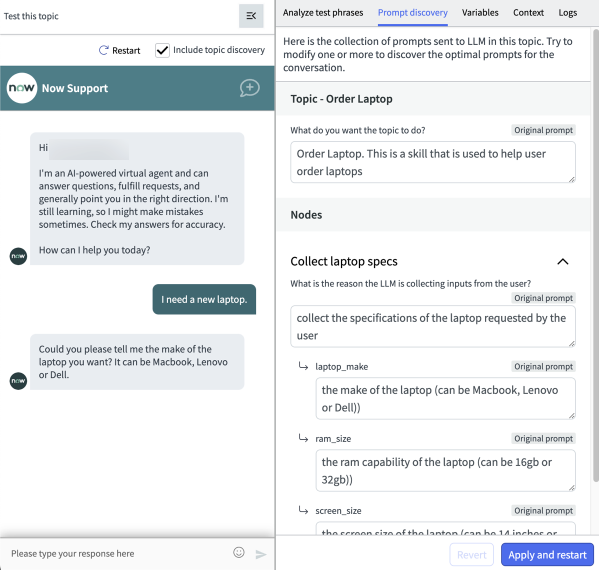This screenshot has height=570, width=599.
Task: Click Original prompt tag above collect specifications
Action: pyautogui.click(x=543, y=298)
